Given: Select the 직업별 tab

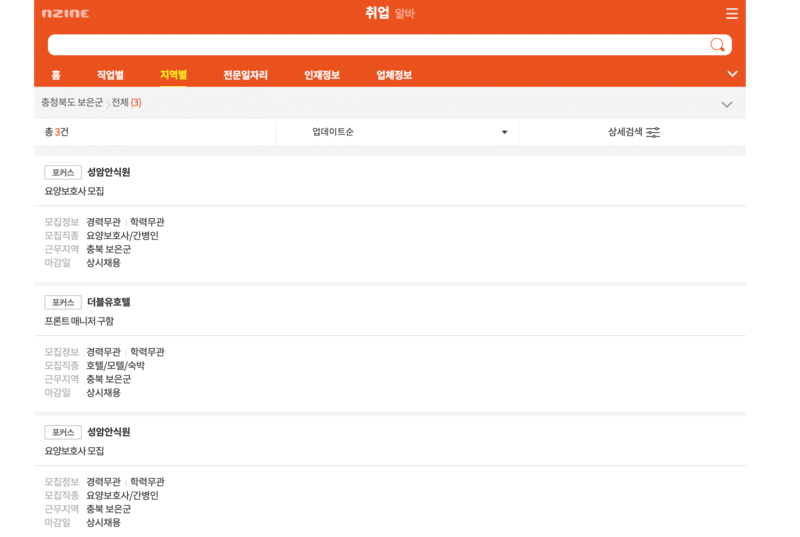Looking at the screenshot, I should [x=110, y=75].
